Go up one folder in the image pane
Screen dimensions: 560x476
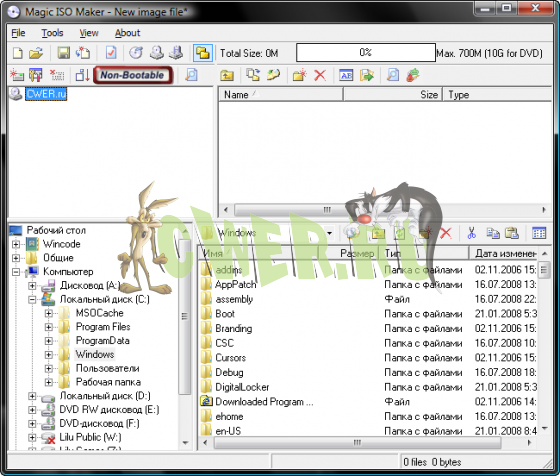(227, 75)
